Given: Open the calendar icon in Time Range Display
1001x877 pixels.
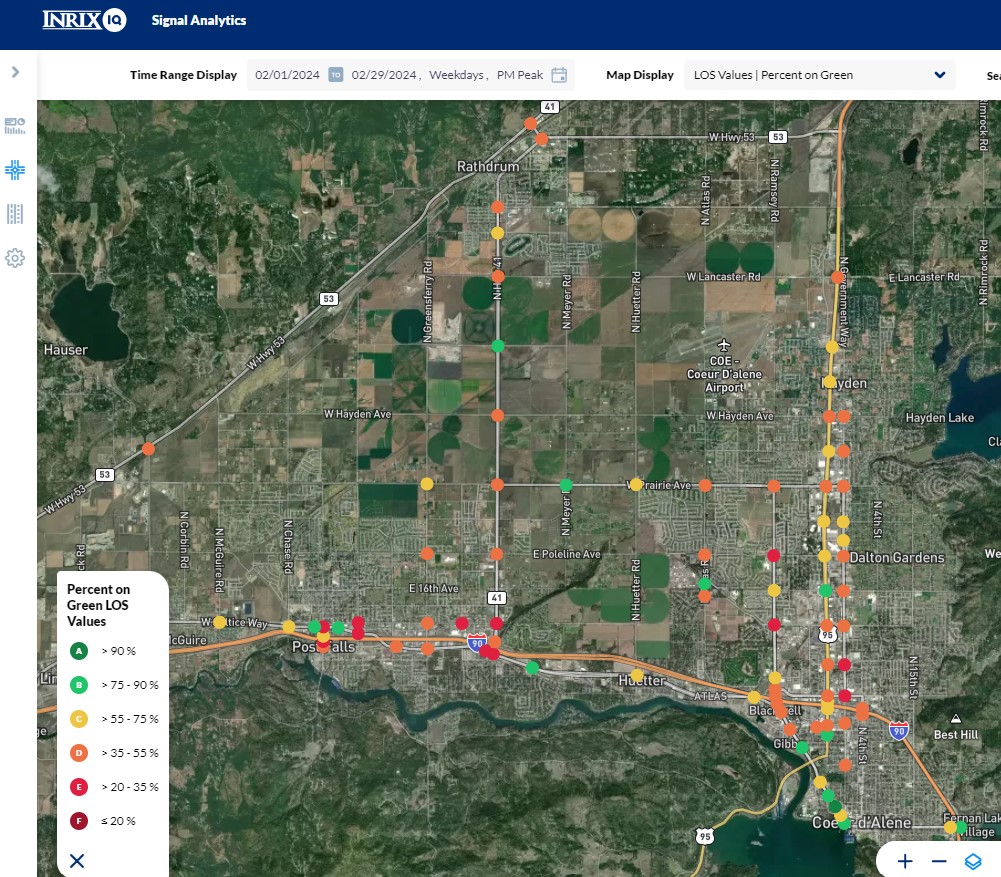Looking at the screenshot, I should click(559, 75).
